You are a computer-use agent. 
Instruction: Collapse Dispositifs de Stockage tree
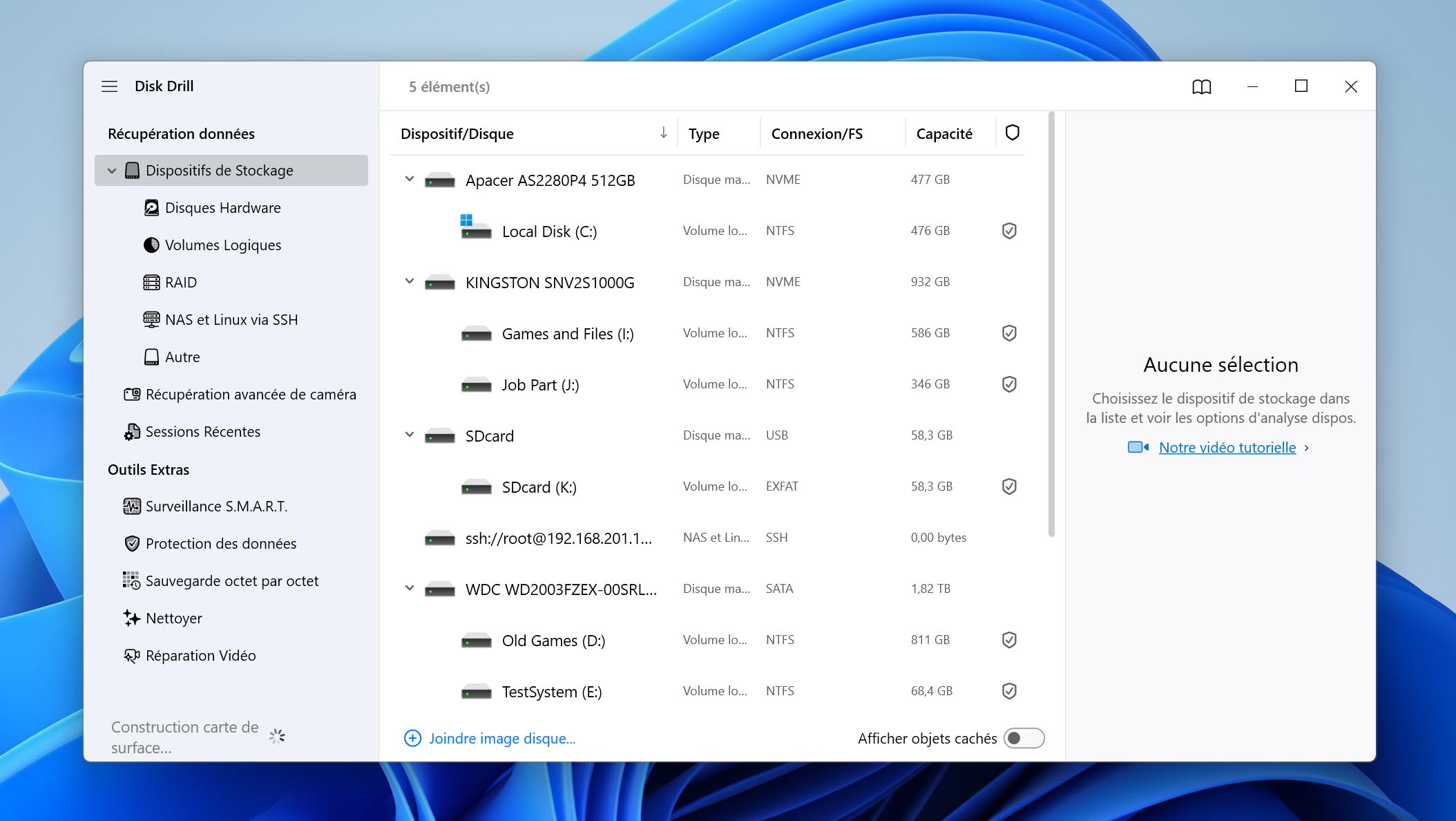[112, 171]
